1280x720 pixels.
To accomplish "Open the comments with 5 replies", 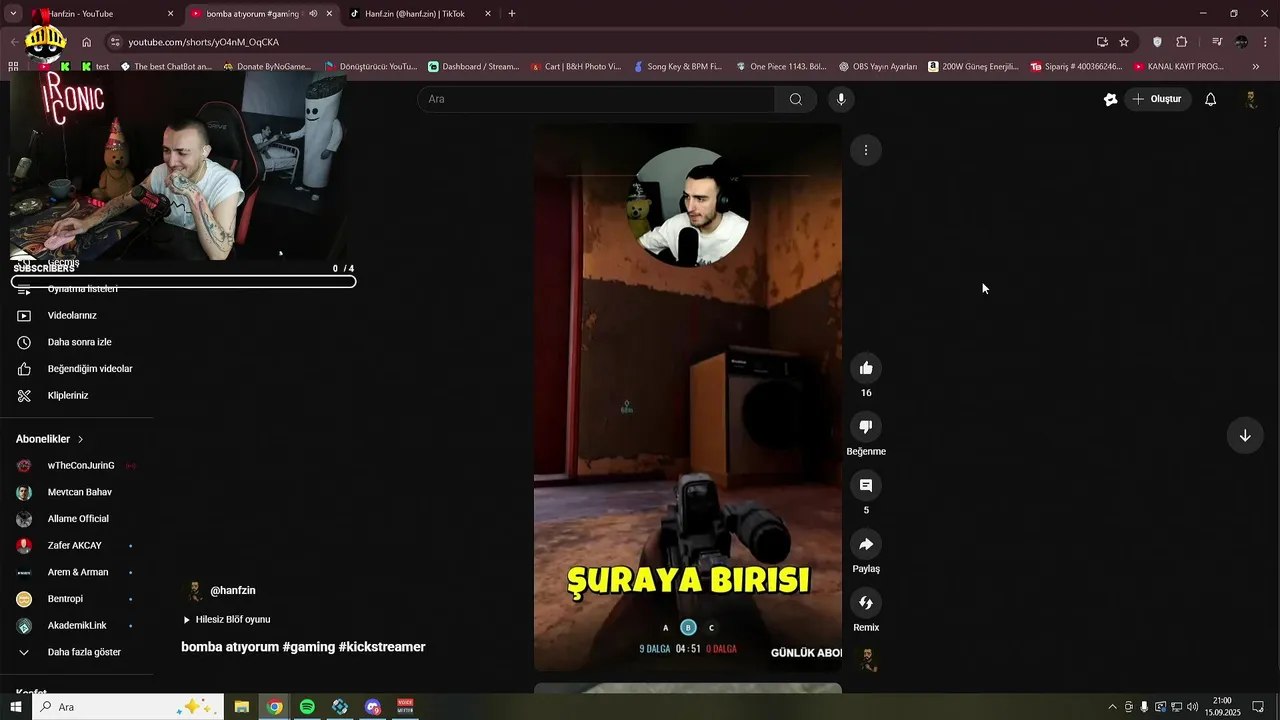I will 866,485.
